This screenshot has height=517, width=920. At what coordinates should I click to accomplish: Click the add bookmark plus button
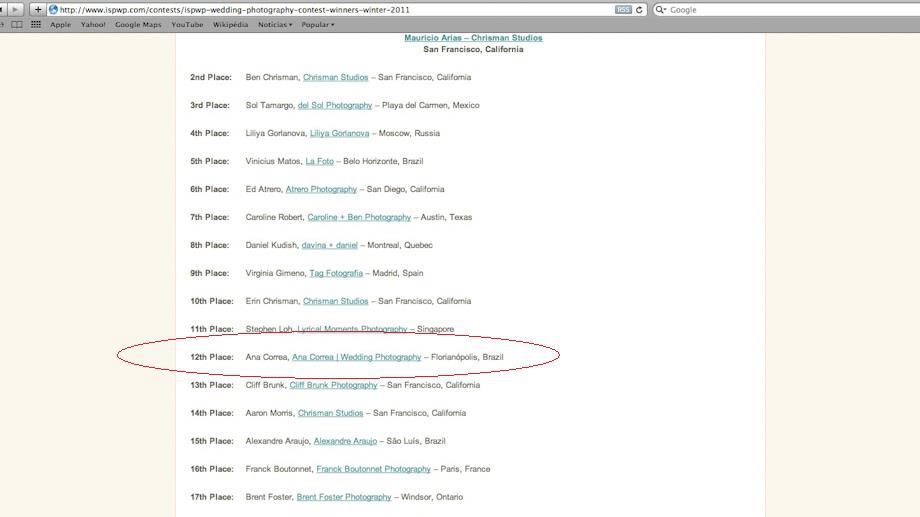(x=38, y=9)
